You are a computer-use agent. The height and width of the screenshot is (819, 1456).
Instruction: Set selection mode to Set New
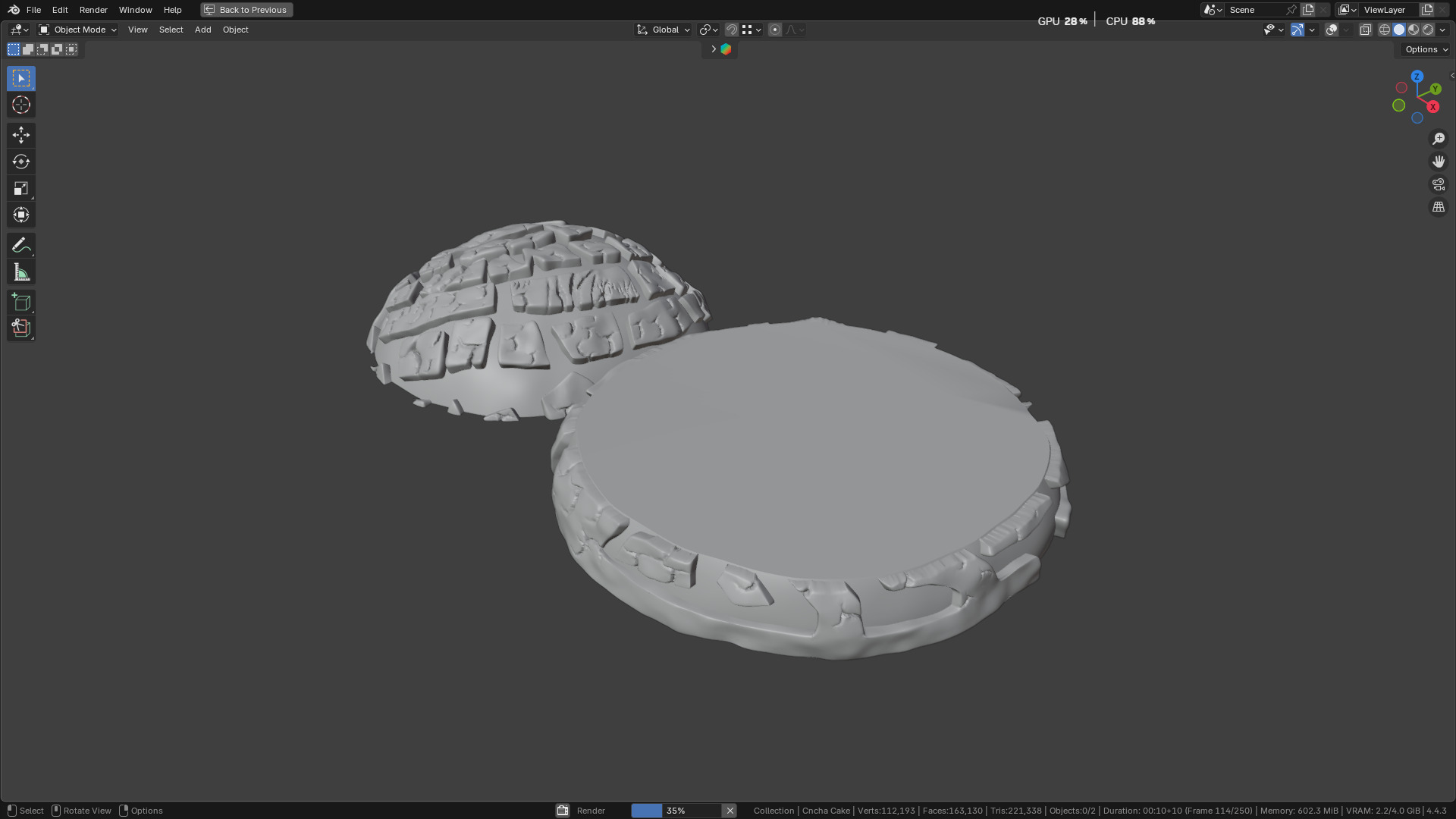[x=14, y=49]
